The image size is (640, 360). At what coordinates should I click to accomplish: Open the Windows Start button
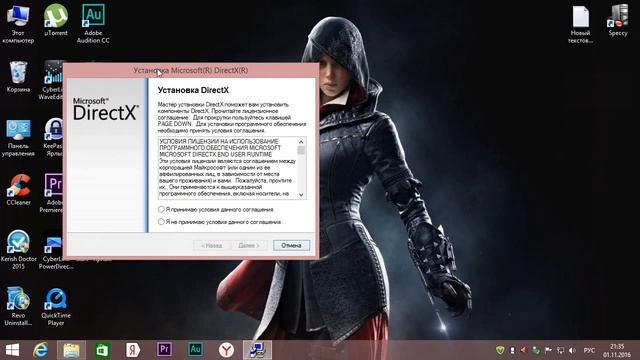click(x=12, y=350)
